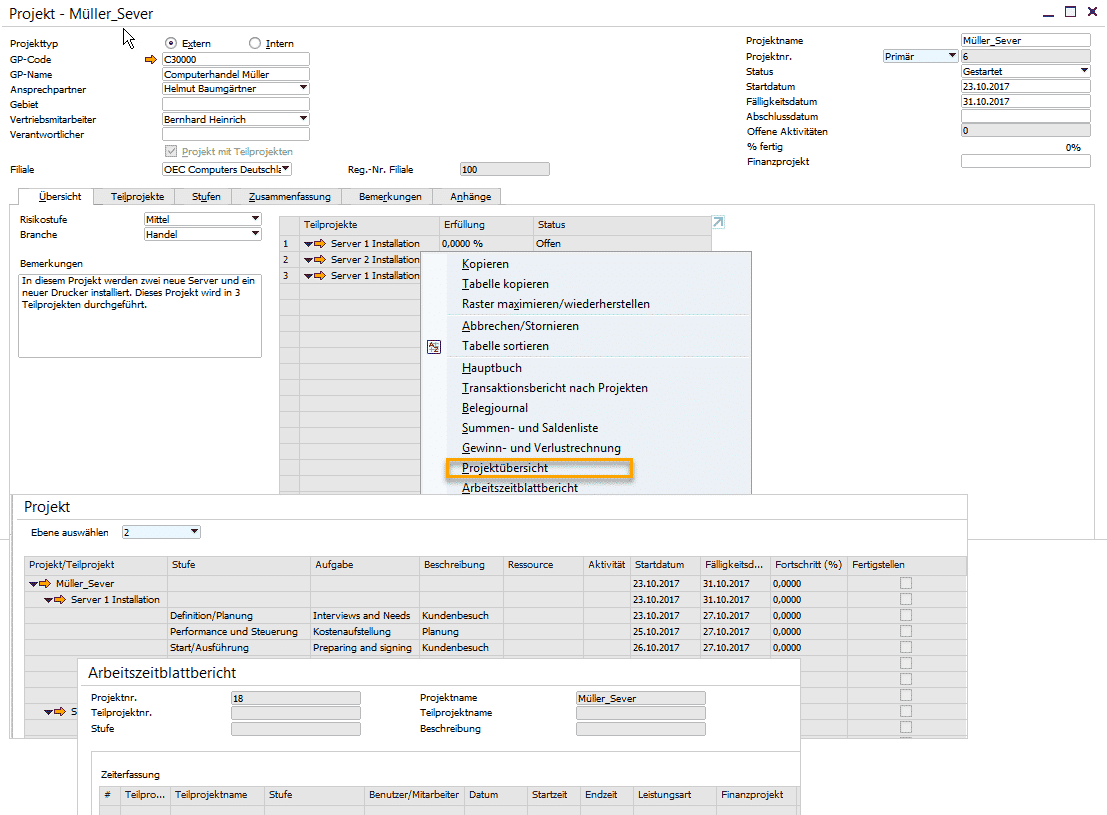Open the Status dropdown showing Gestartet

pos(1084,71)
